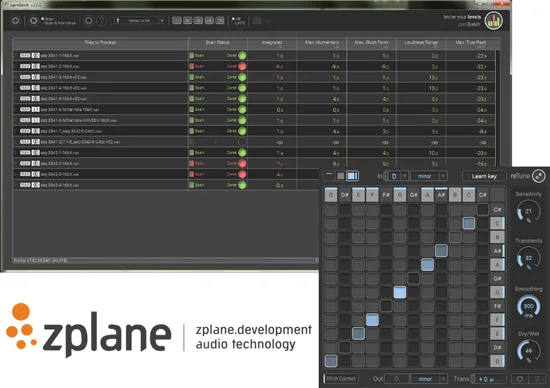Click green status light of first file row

pos(242,55)
